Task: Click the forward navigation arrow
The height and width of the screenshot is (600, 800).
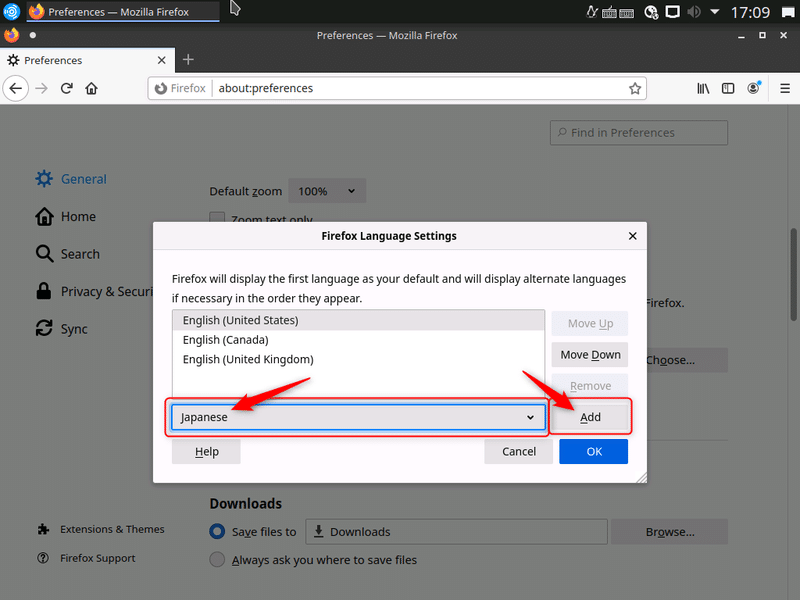Action: (41, 88)
